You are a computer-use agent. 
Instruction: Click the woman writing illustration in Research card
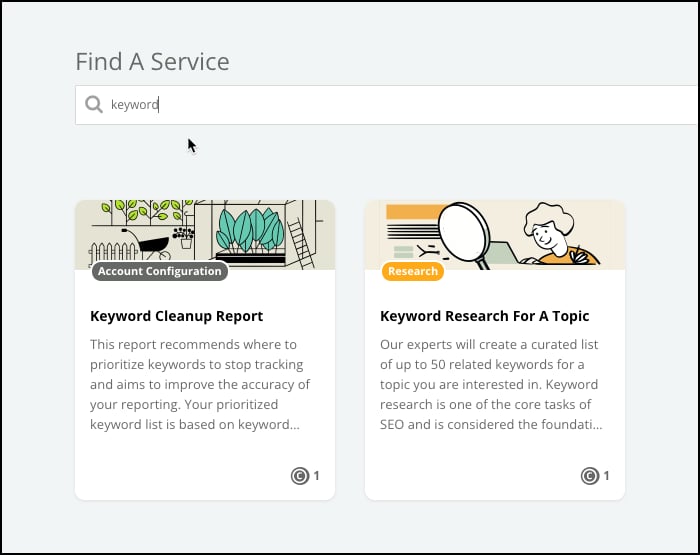[558, 234]
